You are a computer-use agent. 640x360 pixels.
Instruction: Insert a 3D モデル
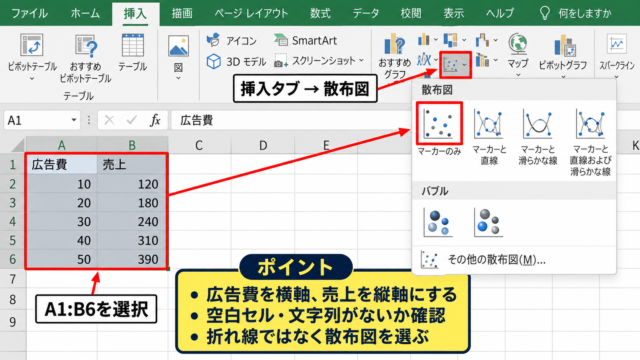236,62
